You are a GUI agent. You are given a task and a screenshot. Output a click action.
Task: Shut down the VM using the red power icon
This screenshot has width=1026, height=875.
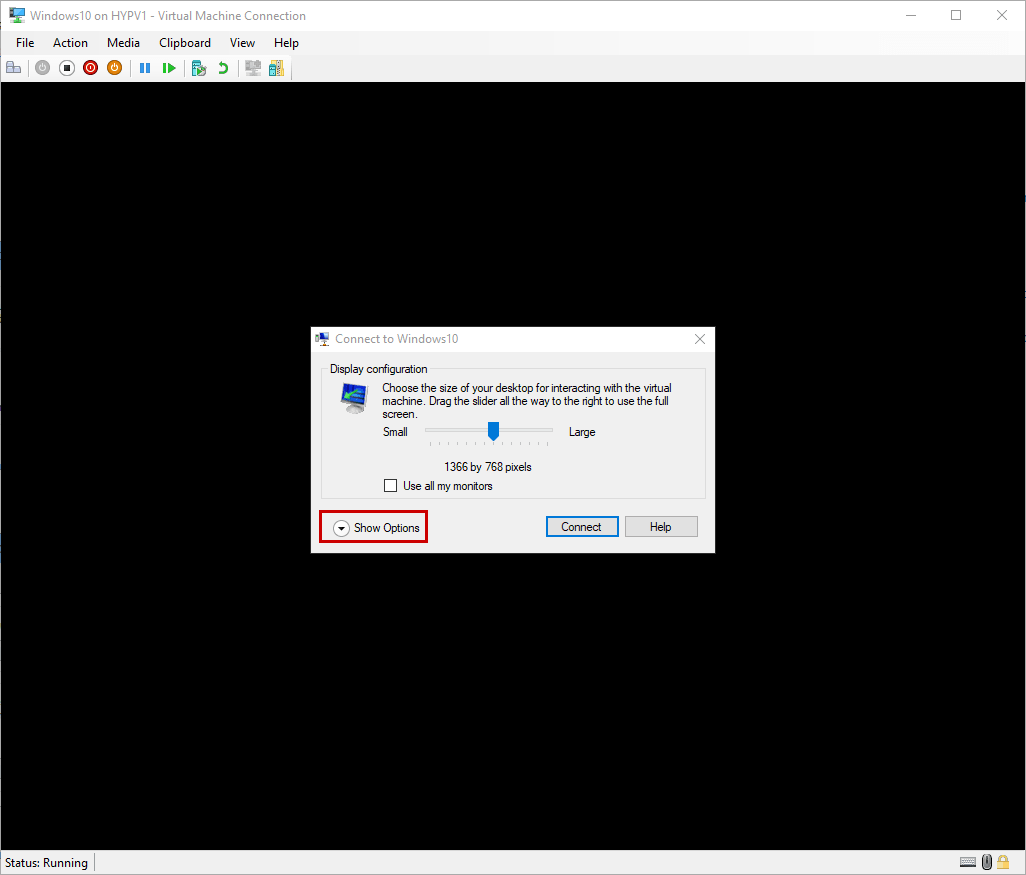point(90,68)
